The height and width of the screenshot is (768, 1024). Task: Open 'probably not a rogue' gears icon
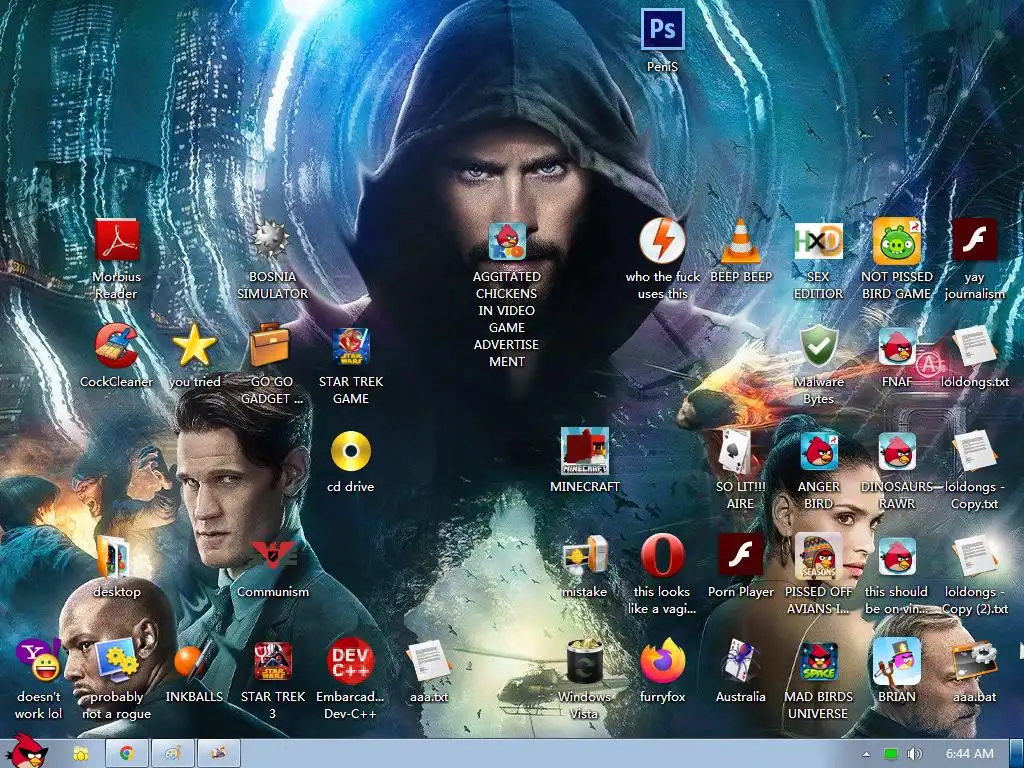pyautogui.click(x=116, y=661)
